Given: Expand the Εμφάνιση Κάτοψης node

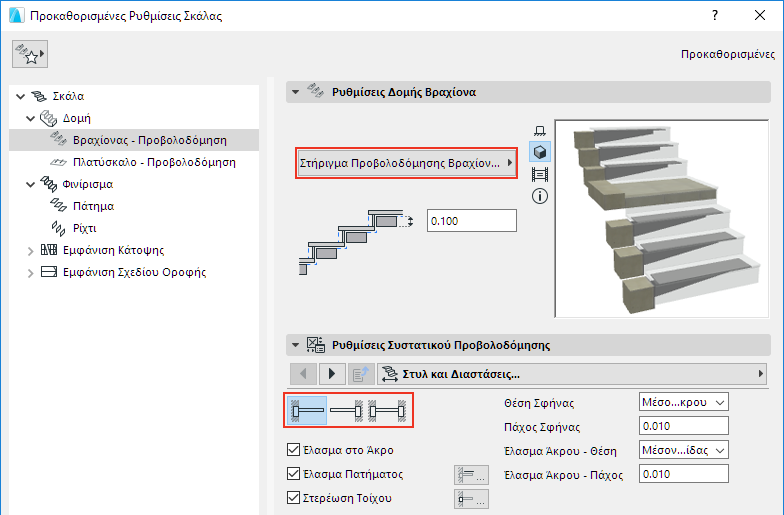Looking at the screenshot, I should (x=30, y=250).
